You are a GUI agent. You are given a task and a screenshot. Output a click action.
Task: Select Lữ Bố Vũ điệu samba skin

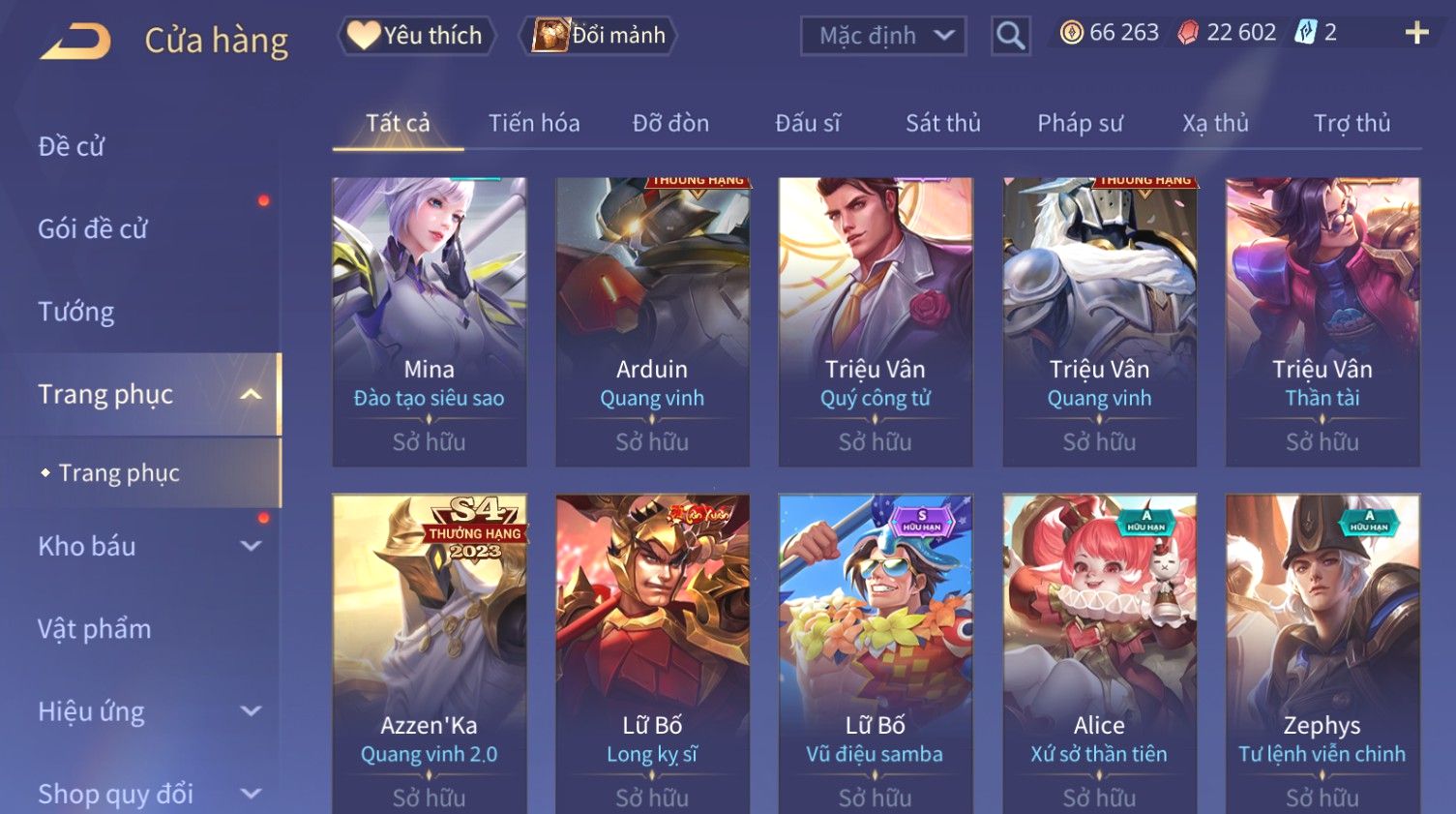pos(876,653)
